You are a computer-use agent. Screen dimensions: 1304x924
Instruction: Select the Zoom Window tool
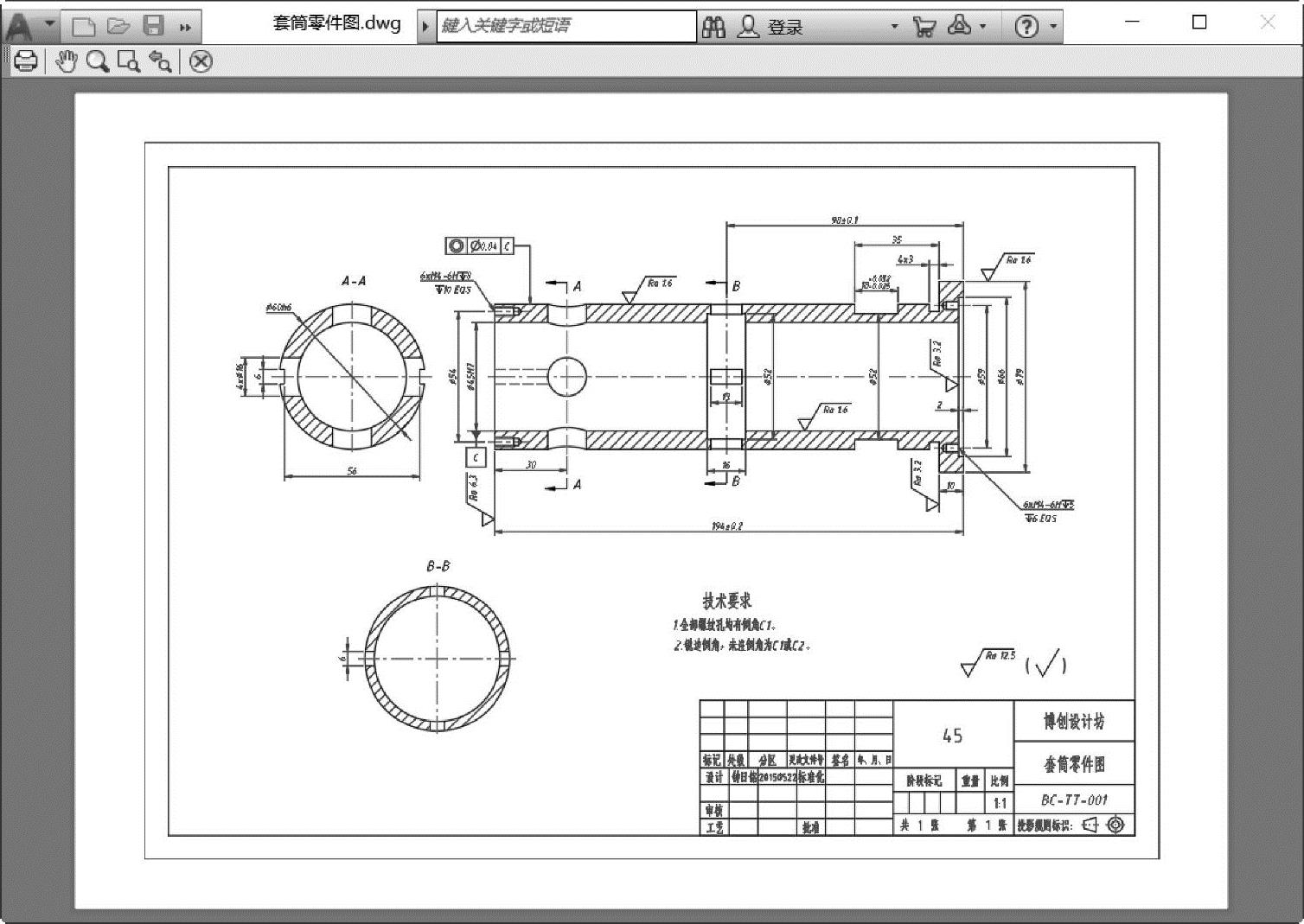click(x=129, y=61)
